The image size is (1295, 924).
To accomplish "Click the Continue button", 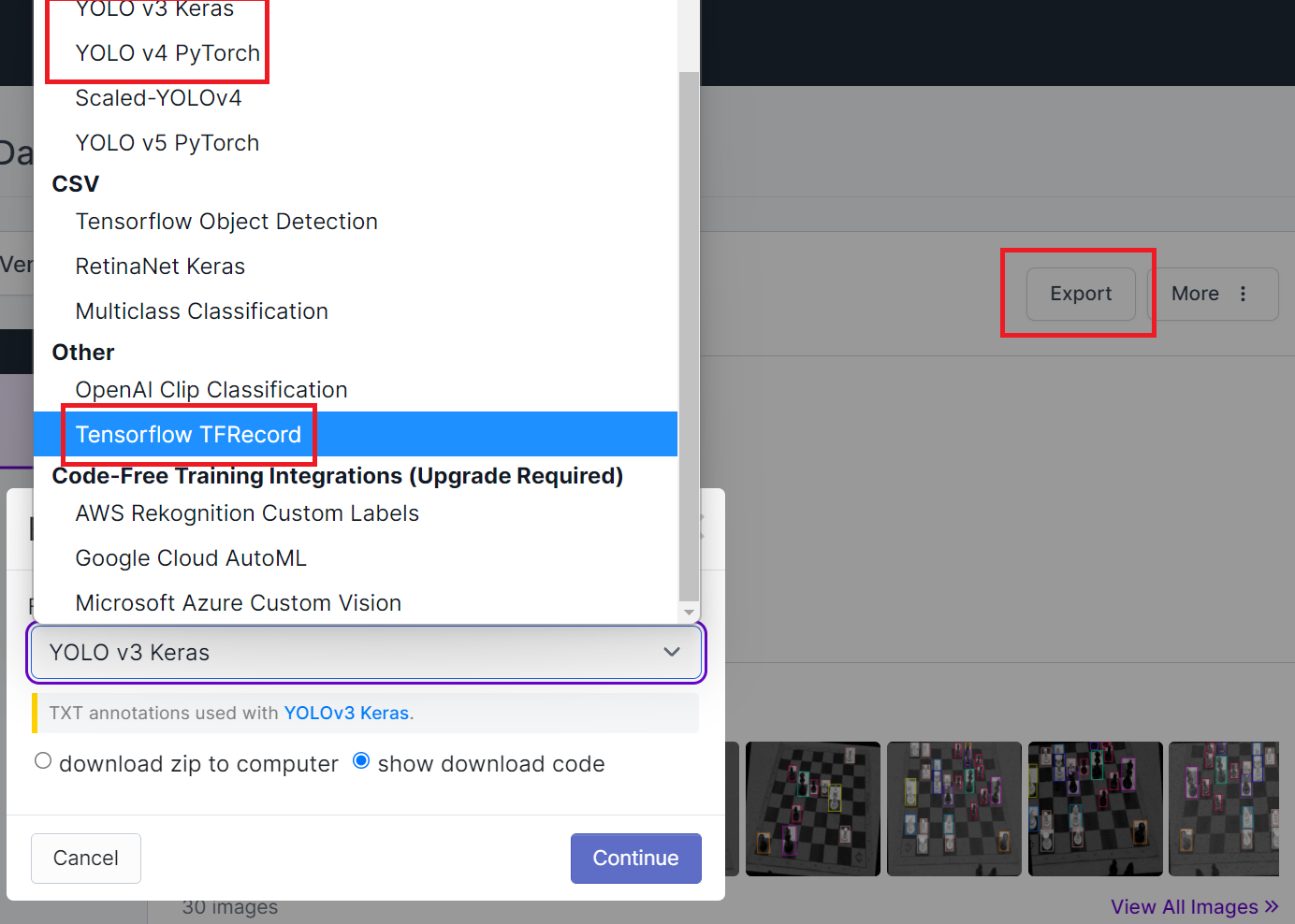I will click(x=636, y=858).
